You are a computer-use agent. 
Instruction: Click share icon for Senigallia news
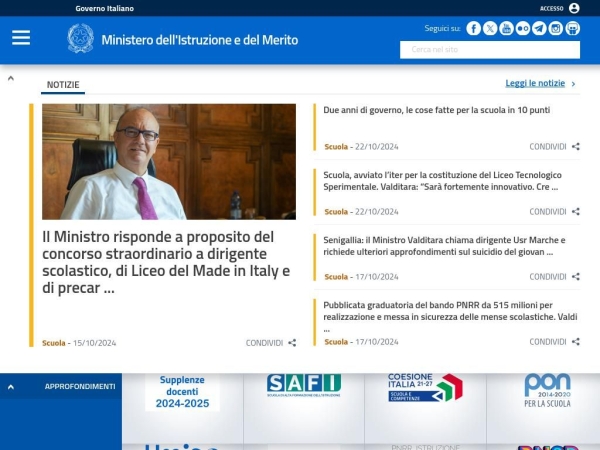(576, 277)
